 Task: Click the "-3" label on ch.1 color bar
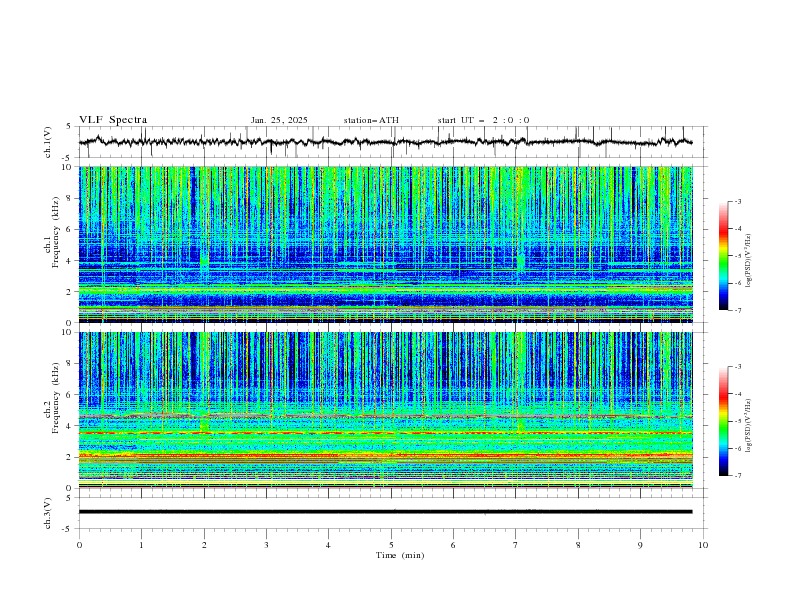click(737, 201)
